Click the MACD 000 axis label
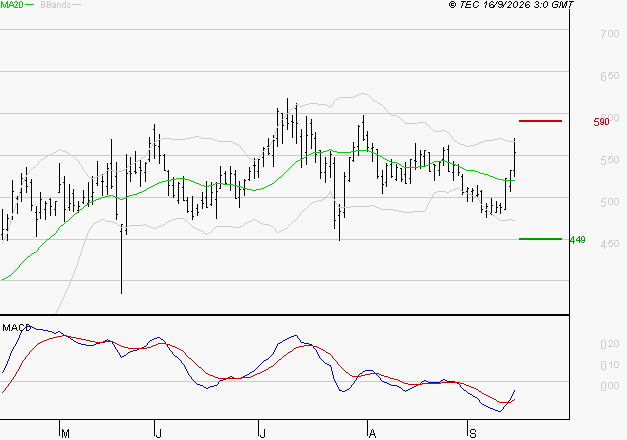Viewport: 627px width, 440px height. pos(610,386)
